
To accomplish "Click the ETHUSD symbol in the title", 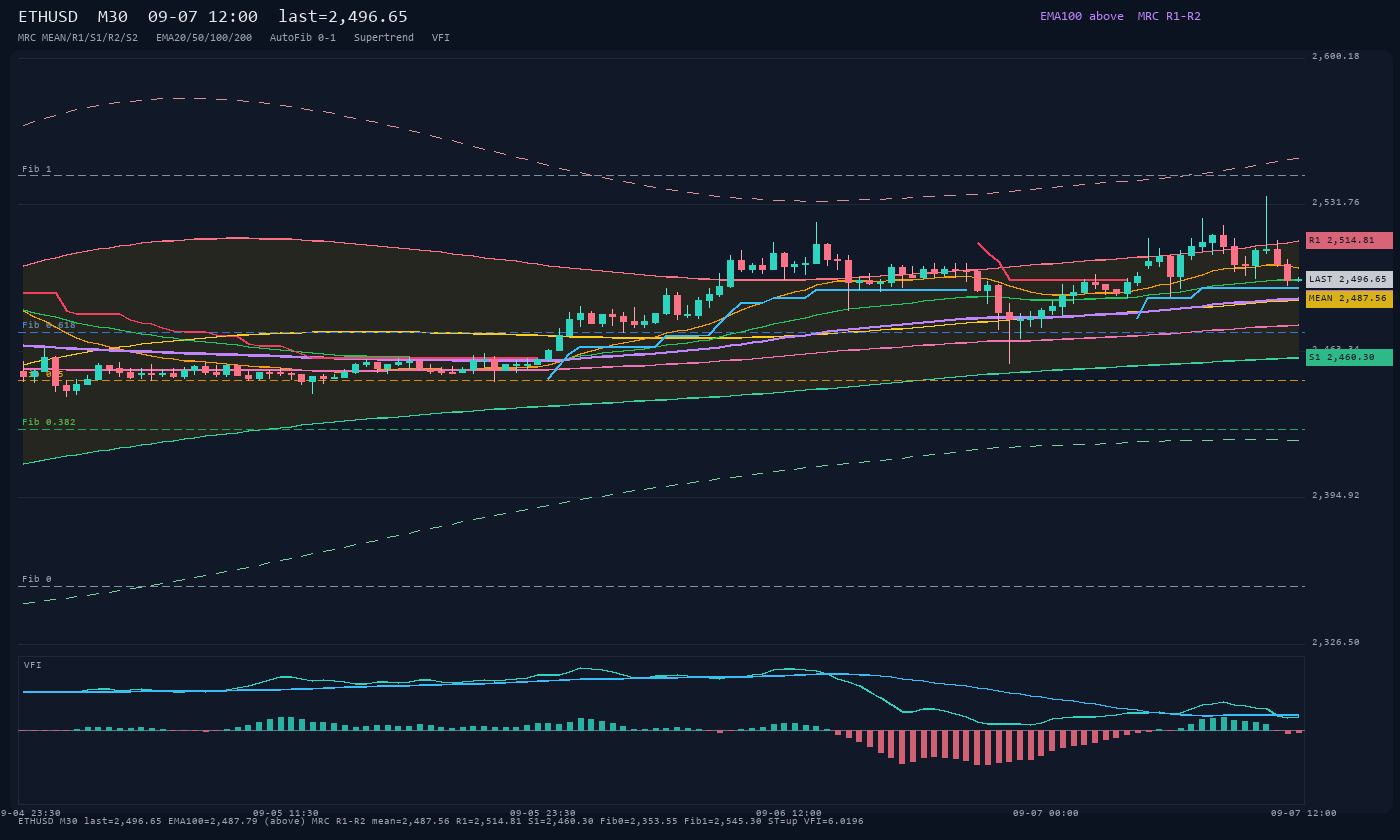I will [x=48, y=16].
